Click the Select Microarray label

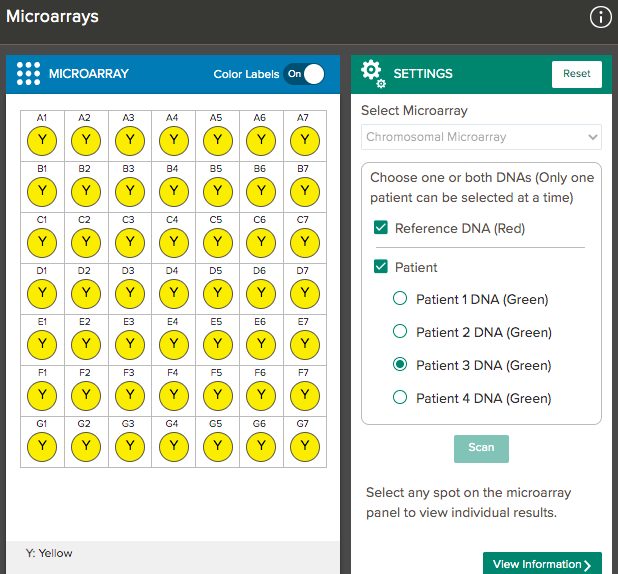coord(414,111)
